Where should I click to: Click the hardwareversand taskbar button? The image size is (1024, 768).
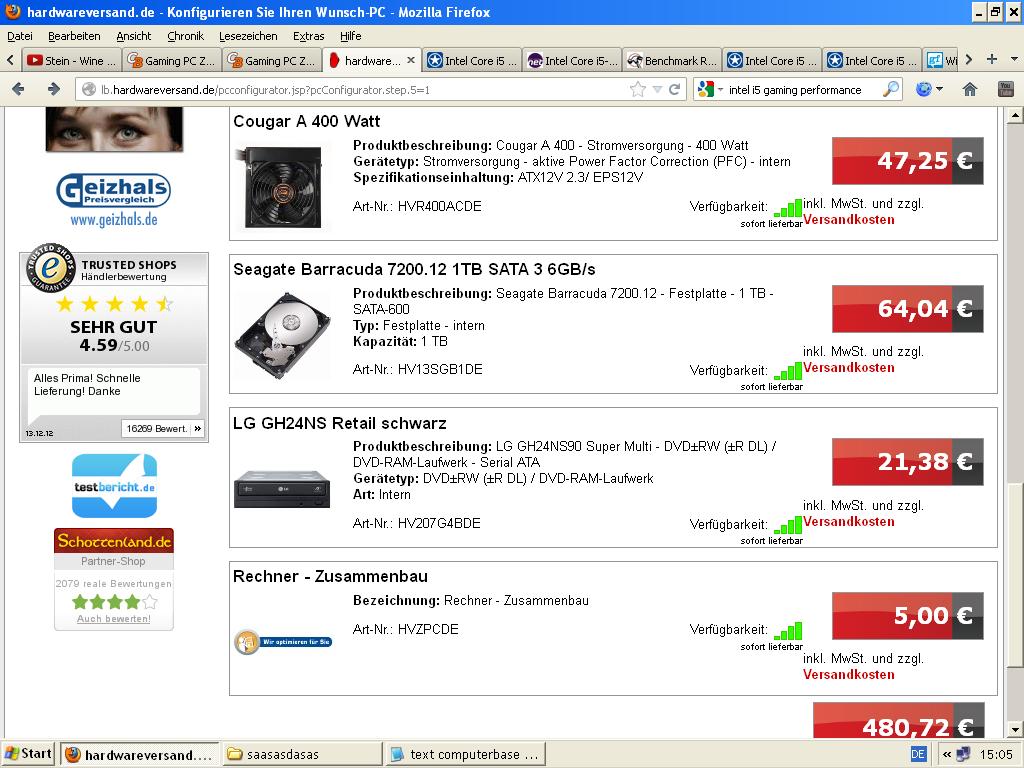tap(140, 754)
